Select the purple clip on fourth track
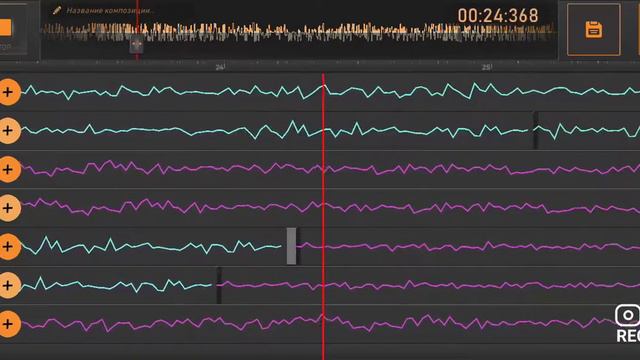The height and width of the screenshot is (360, 640). coord(331,207)
